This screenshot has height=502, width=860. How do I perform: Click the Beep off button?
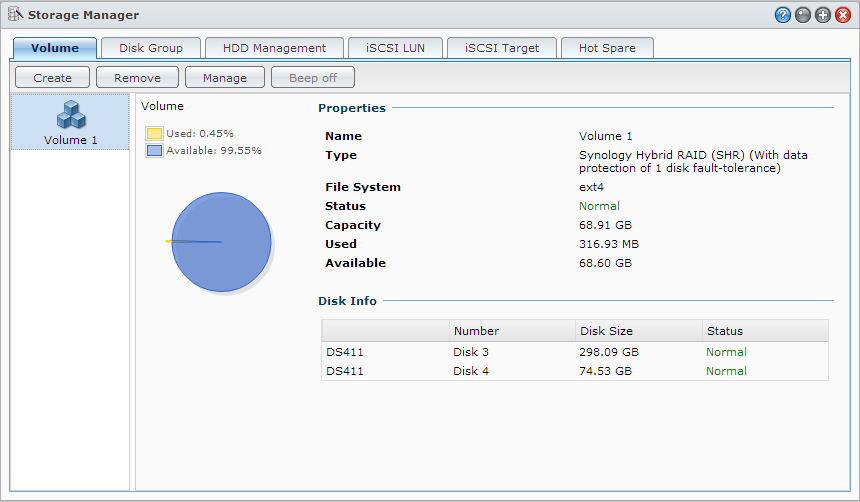(x=313, y=77)
